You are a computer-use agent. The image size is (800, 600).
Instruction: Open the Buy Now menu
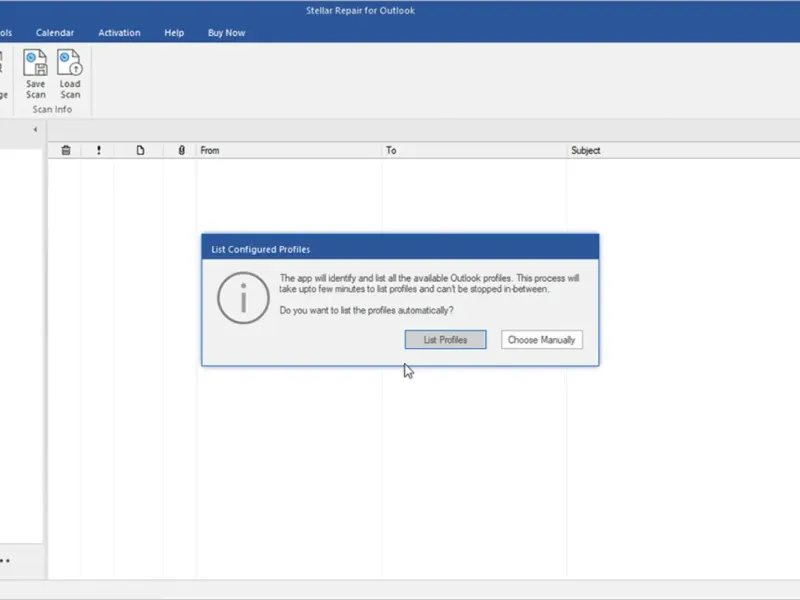(x=226, y=33)
